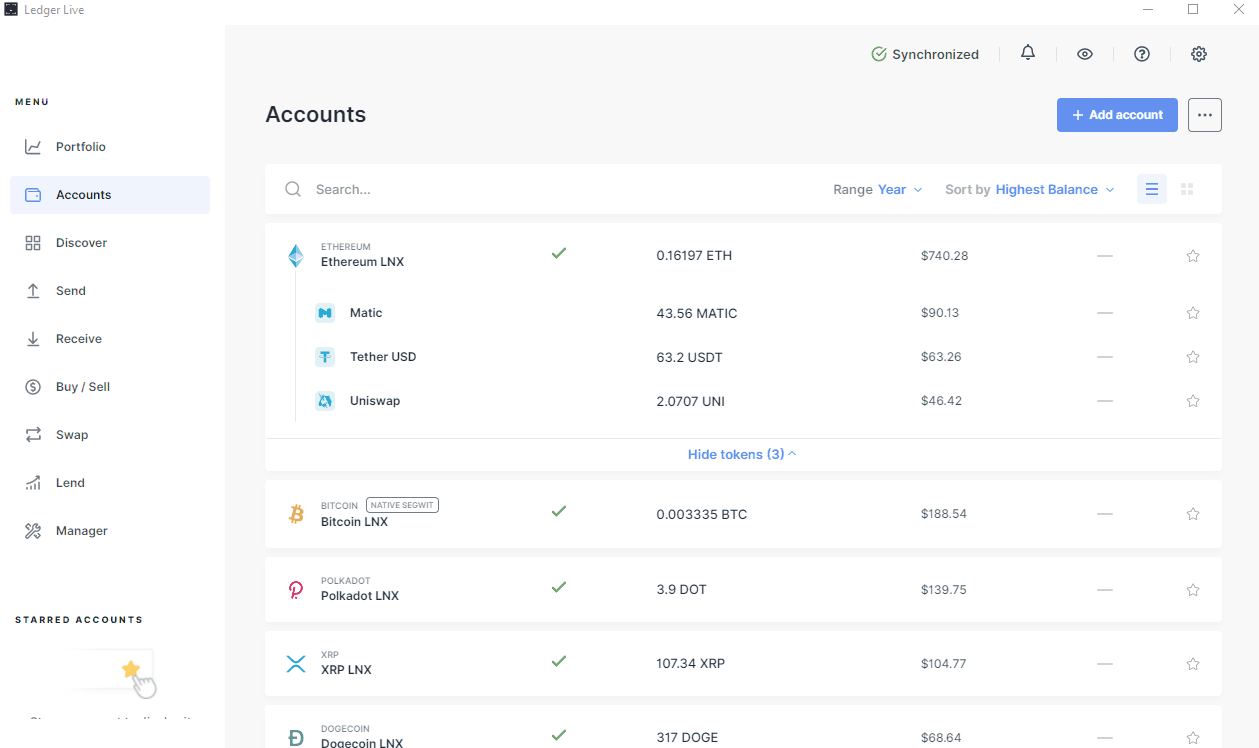
Task: Star the Dogecoin LNX account
Action: point(1193,738)
